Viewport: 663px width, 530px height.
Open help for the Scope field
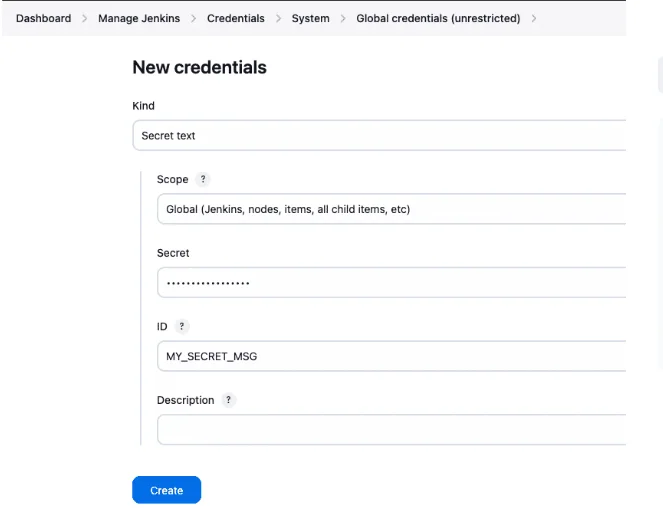pos(203,180)
